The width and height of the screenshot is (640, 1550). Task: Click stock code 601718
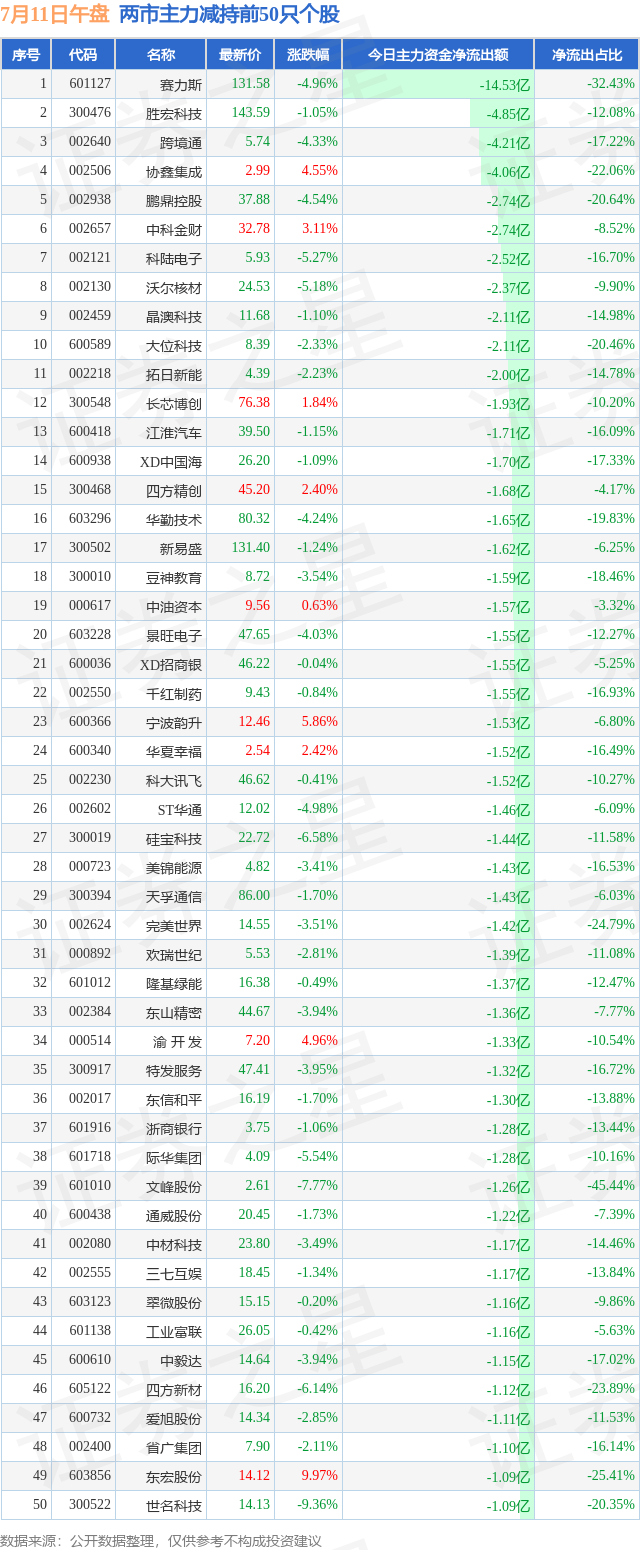point(90,1157)
